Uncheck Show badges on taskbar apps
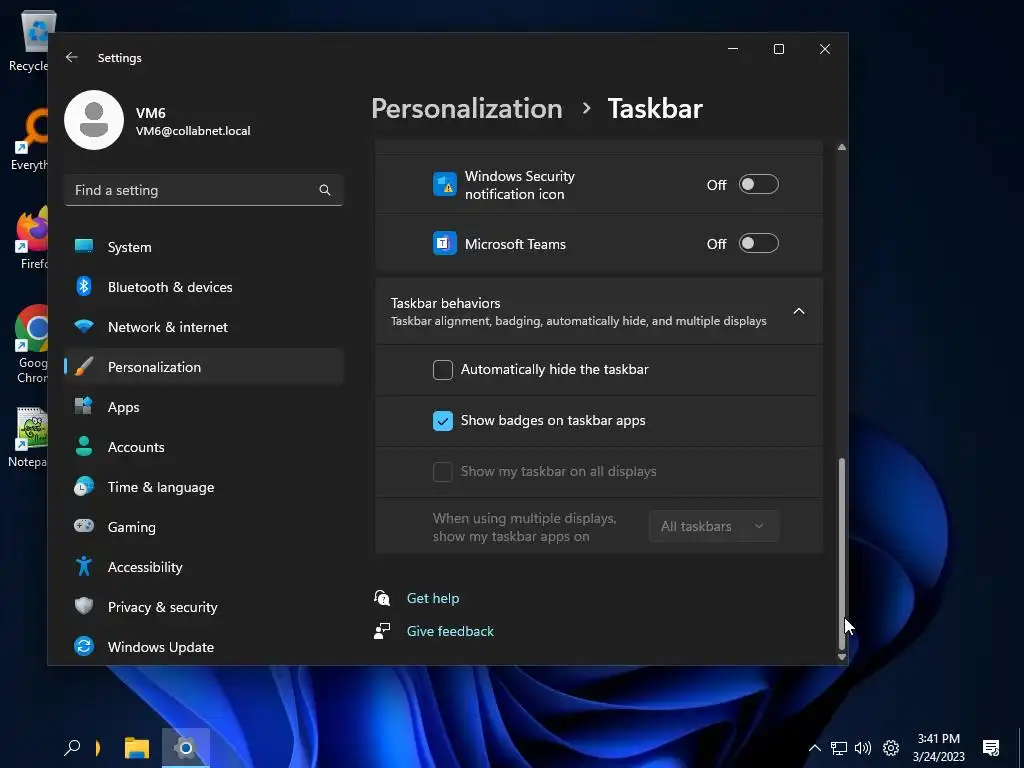The width and height of the screenshot is (1024, 768). (x=443, y=421)
